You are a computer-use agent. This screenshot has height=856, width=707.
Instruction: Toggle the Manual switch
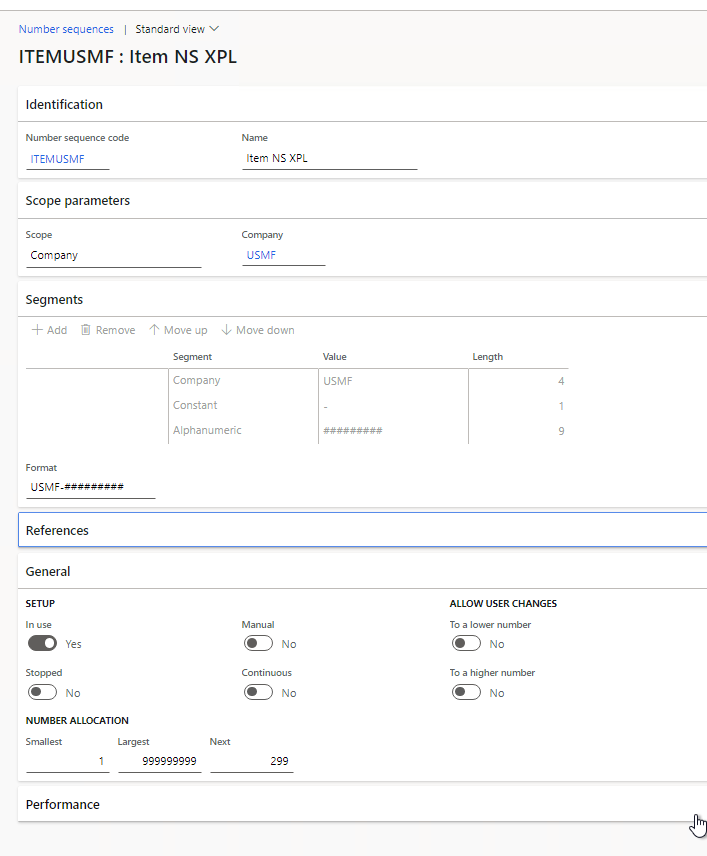(x=258, y=644)
